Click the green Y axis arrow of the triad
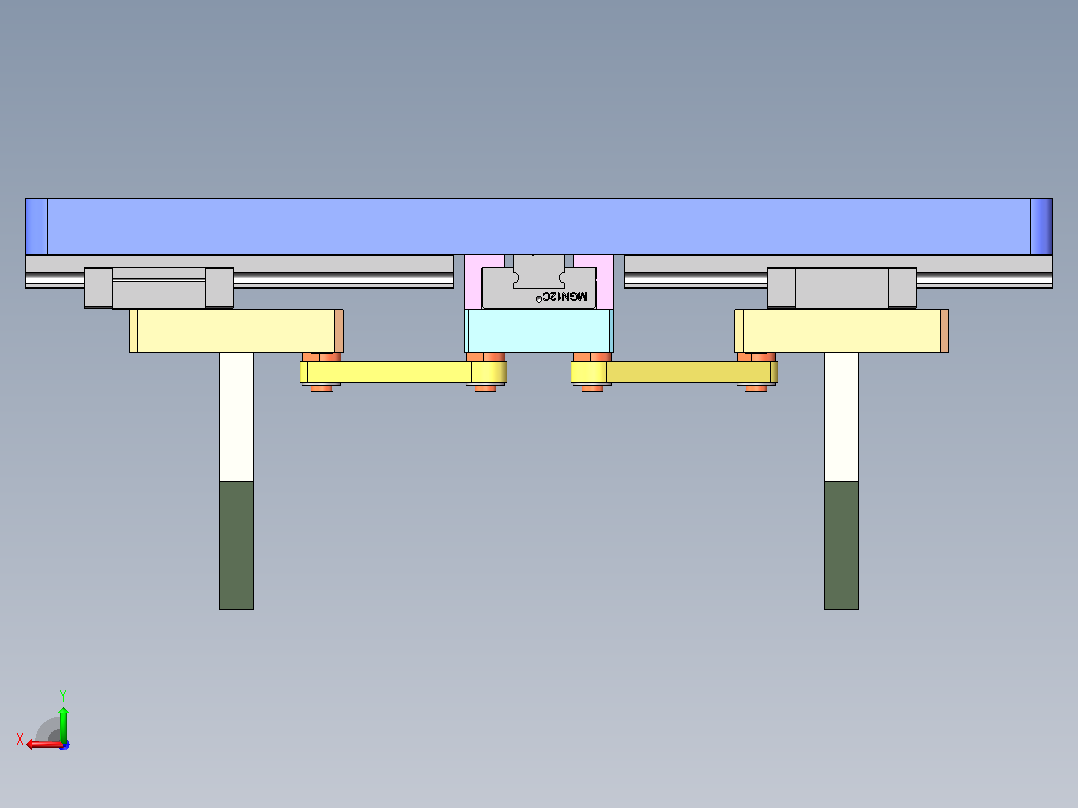Screen dimensions: 1078x808 tap(63, 723)
